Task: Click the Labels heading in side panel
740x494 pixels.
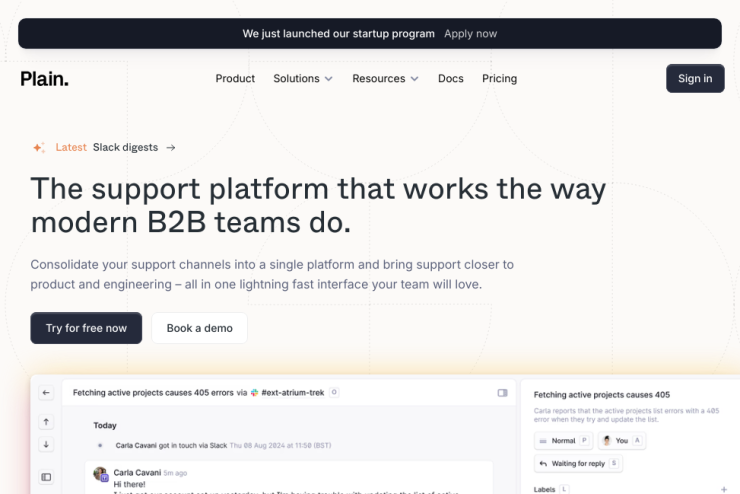Action: tap(544, 489)
